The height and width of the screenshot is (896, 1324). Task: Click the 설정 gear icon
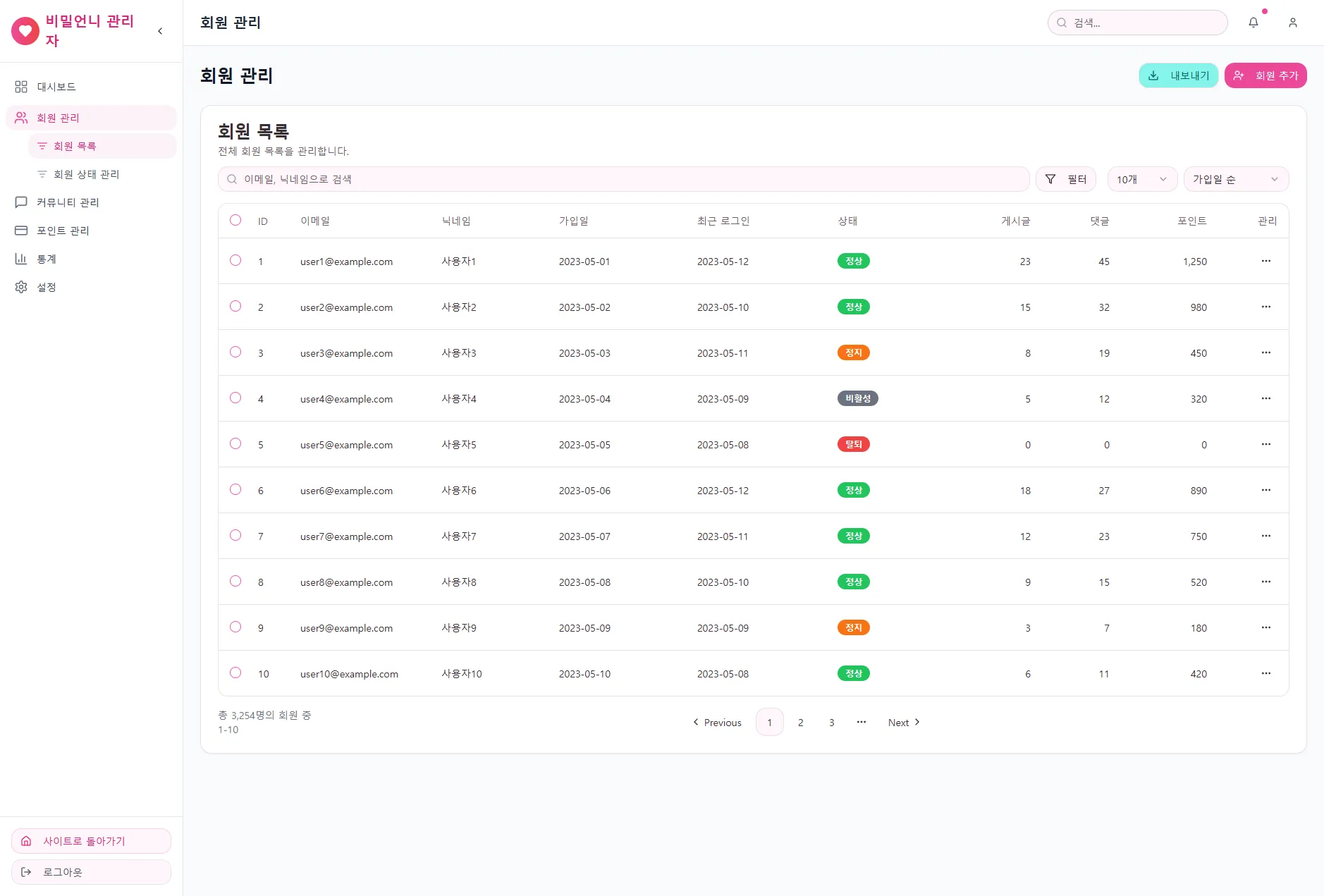coord(21,287)
